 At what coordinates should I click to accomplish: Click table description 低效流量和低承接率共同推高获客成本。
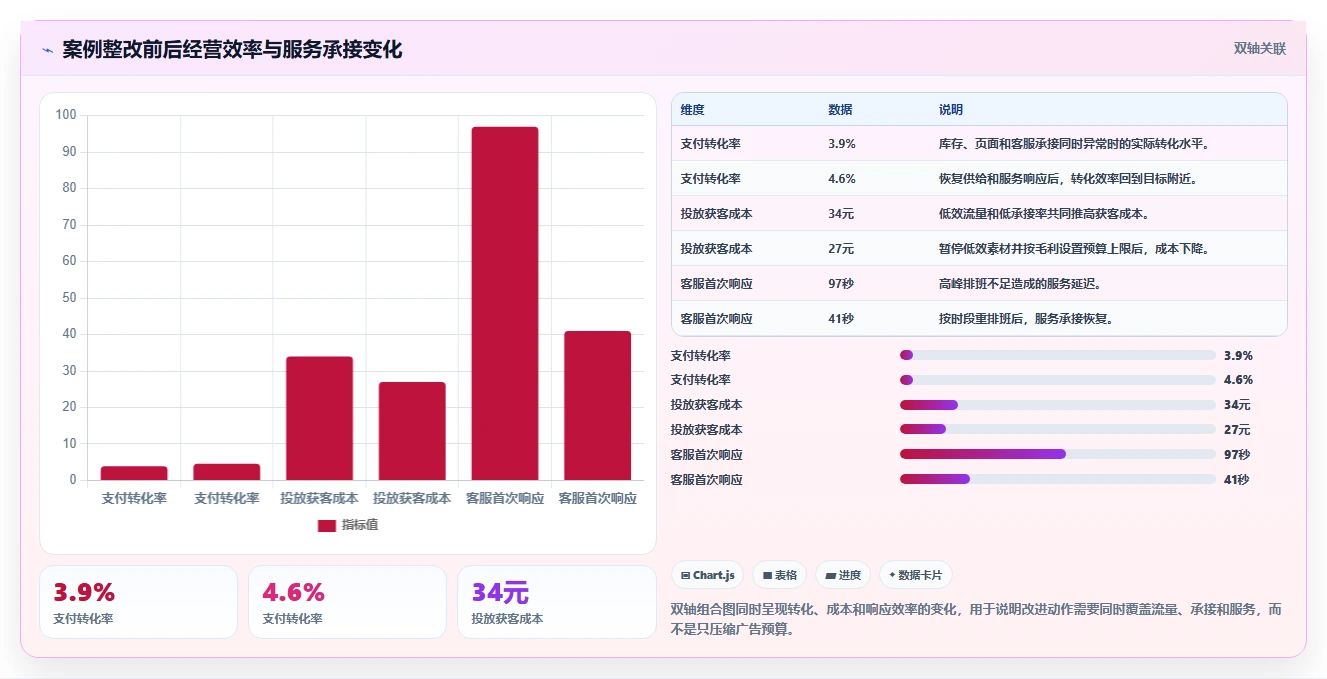tap(1044, 214)
